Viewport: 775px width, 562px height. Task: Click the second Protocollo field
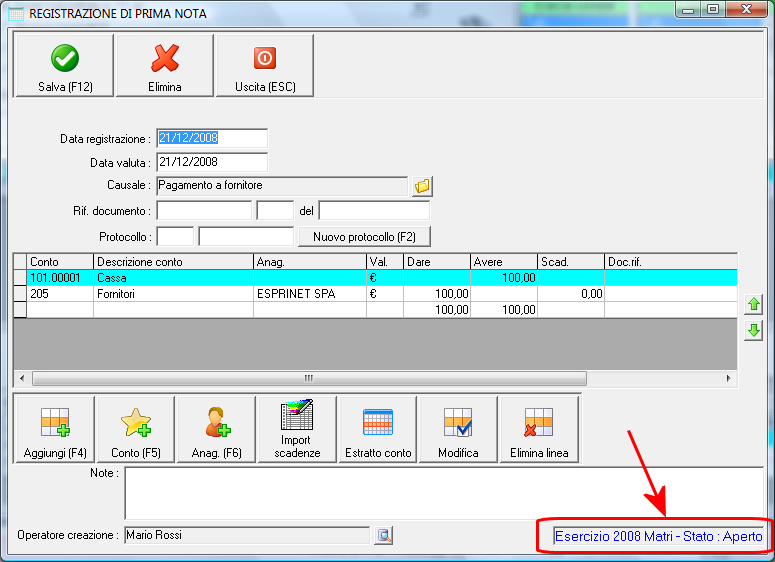click(x=246, y=236)
